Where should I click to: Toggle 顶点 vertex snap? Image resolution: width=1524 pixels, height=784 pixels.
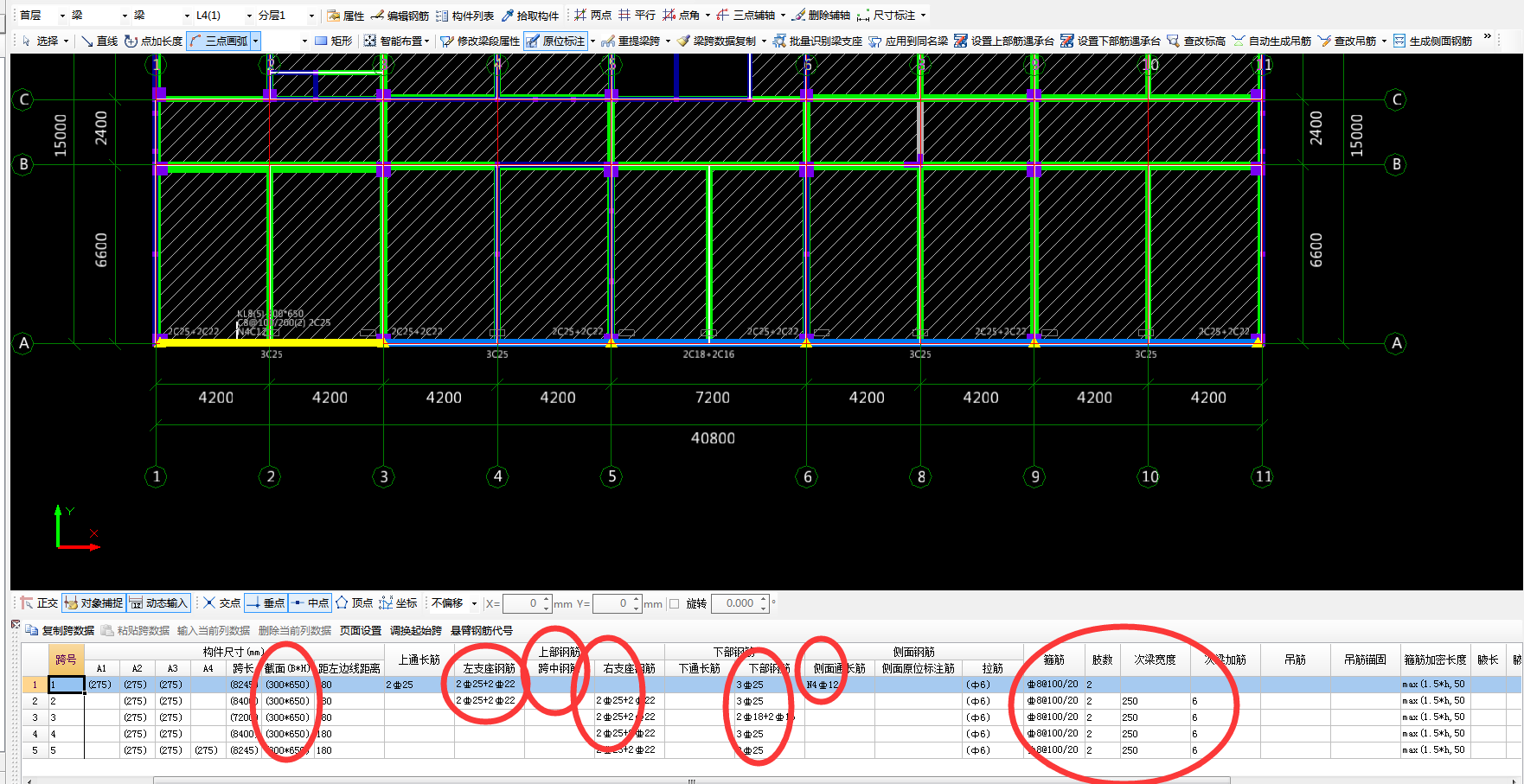355,603
